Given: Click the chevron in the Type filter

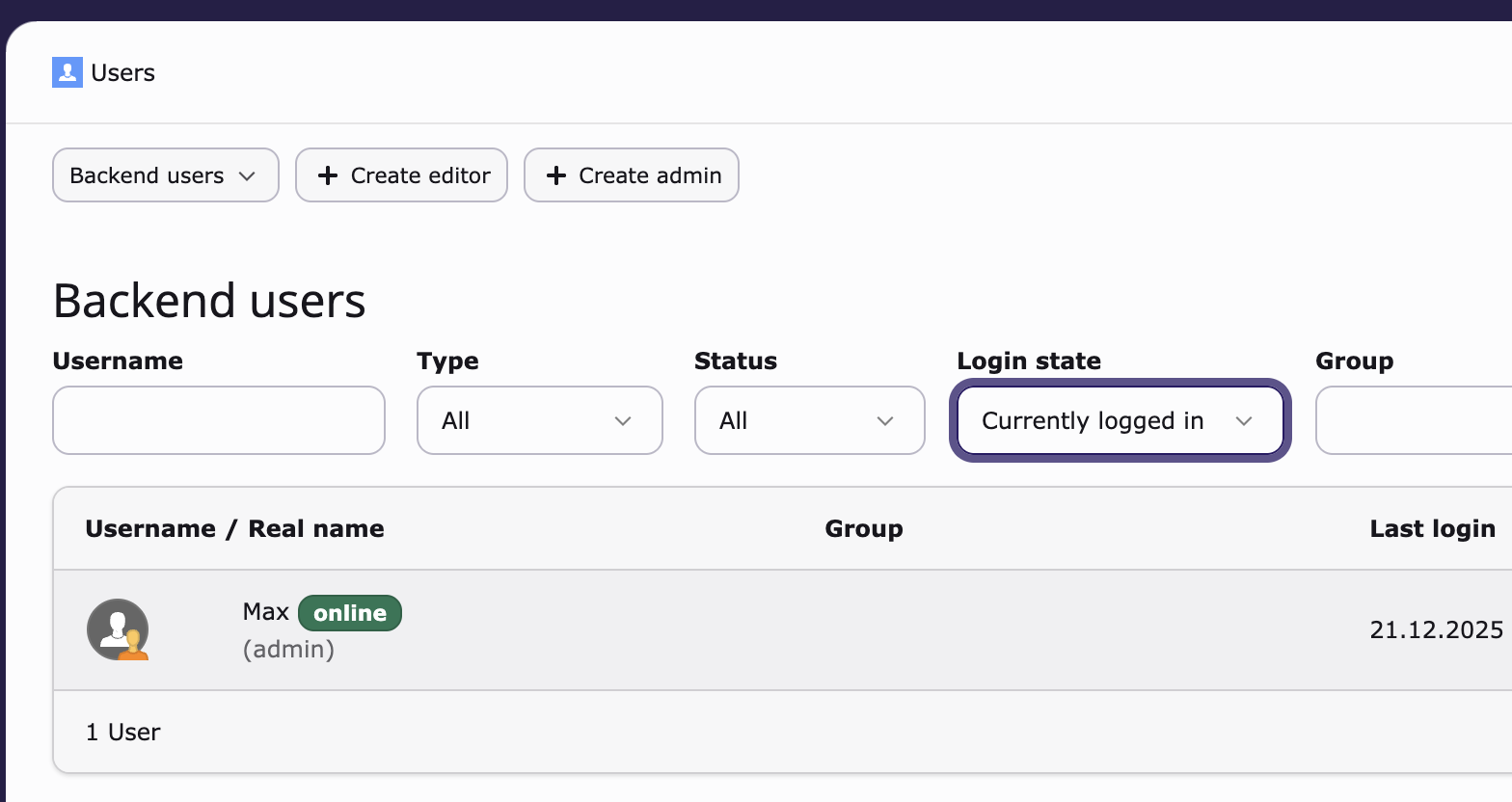Looking at the screenshot, I should 623,421.
